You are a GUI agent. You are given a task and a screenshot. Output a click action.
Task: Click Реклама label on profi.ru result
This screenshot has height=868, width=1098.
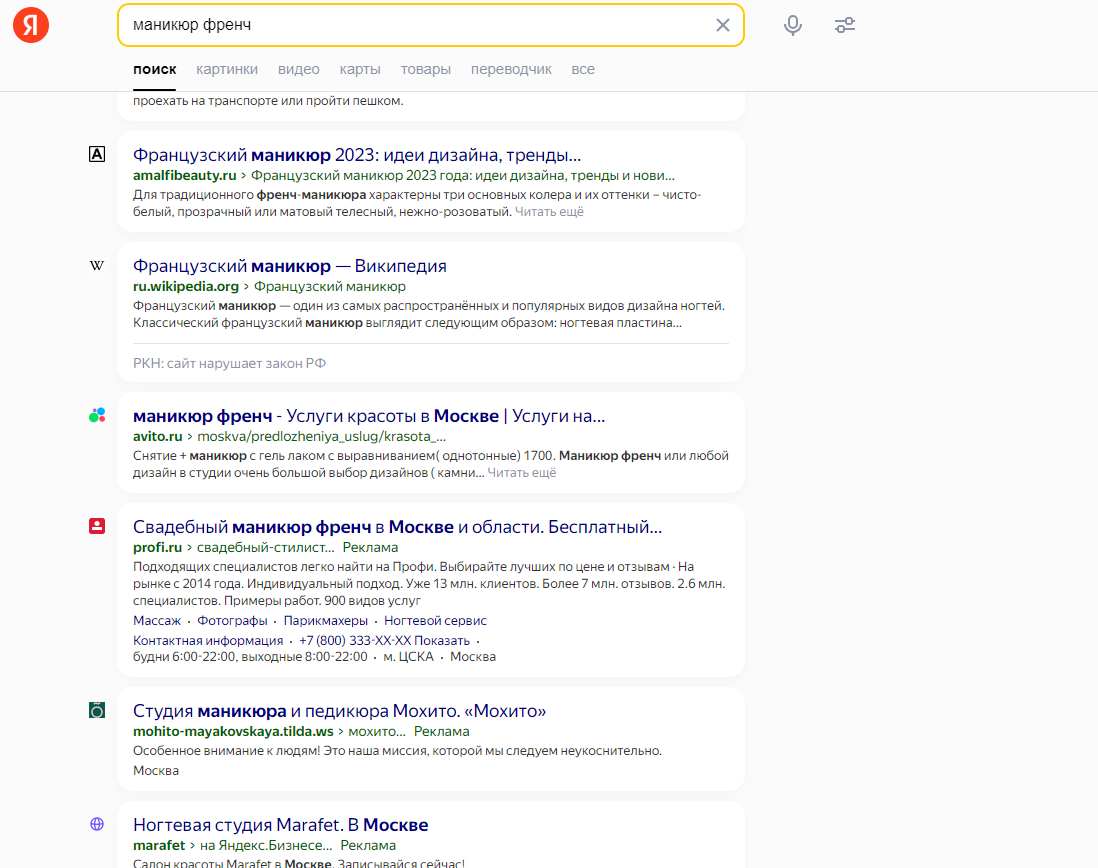coord(370,547)
